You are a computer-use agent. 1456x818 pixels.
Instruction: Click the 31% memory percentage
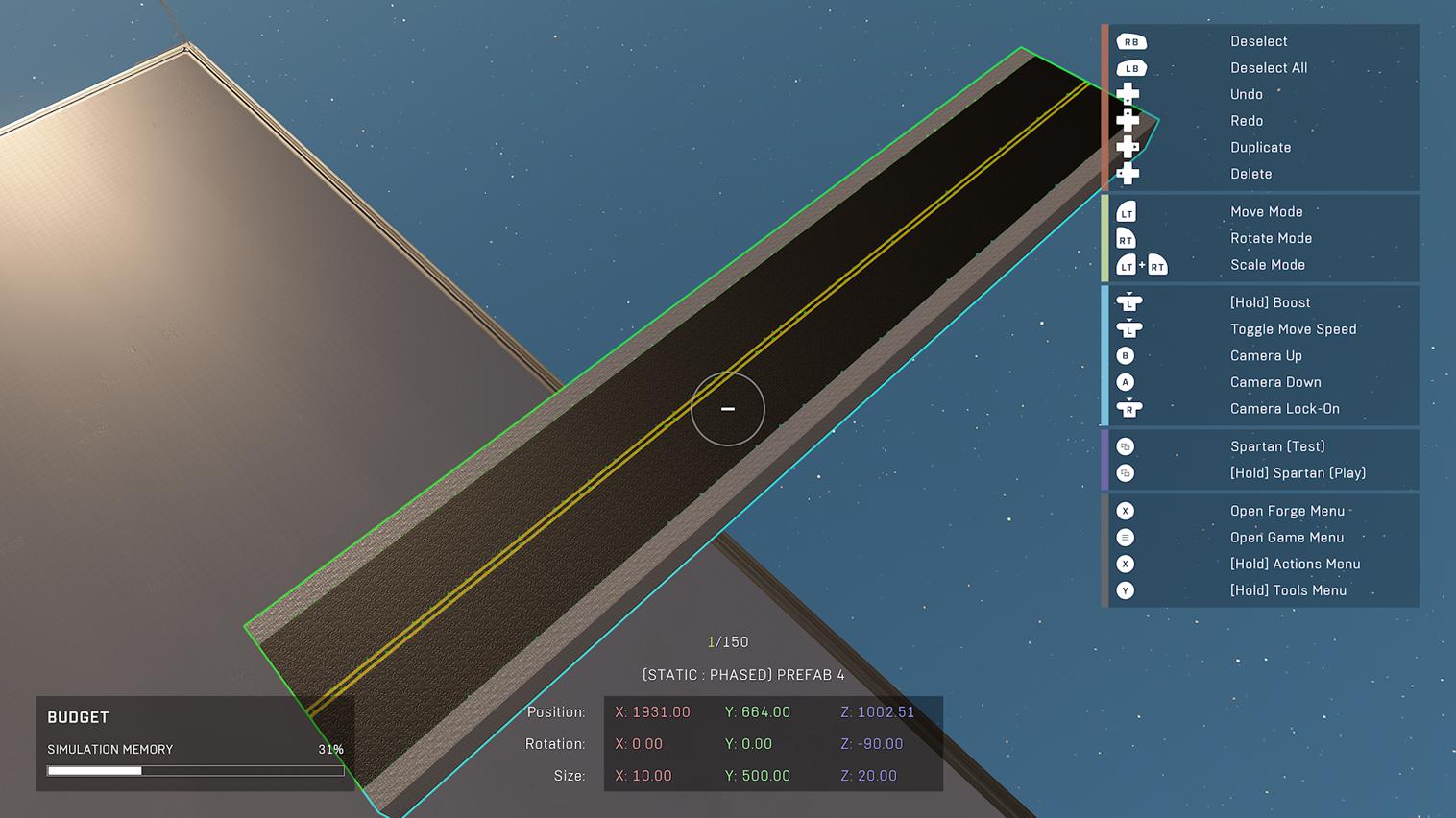331,749
